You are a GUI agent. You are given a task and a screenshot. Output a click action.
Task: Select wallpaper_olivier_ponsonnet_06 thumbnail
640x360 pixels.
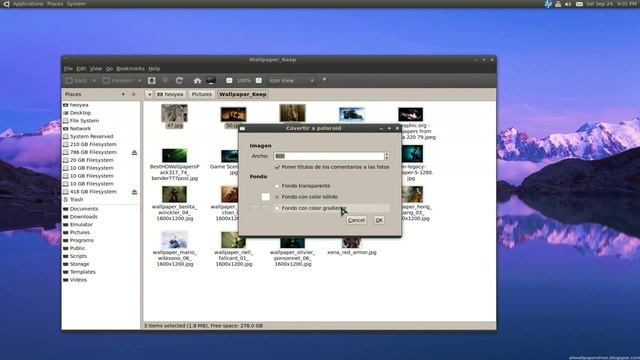(x=292, y=243)
